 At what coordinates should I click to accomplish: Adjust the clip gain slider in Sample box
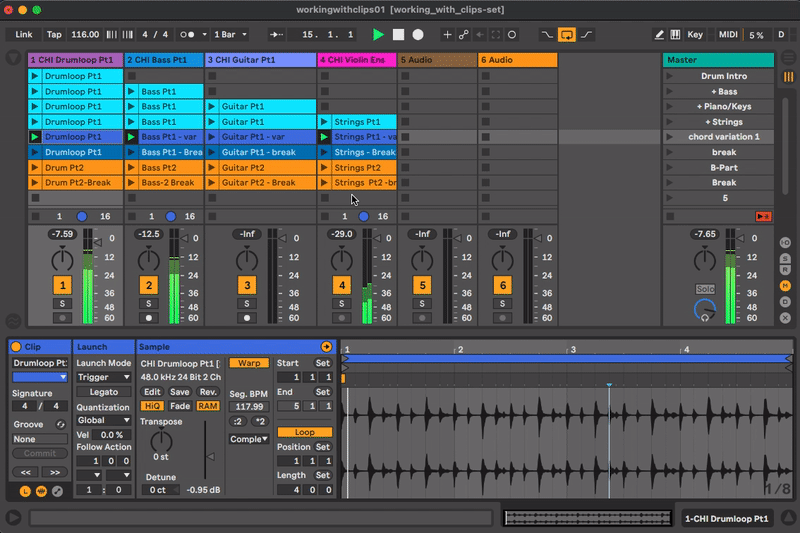click(208, 455)
